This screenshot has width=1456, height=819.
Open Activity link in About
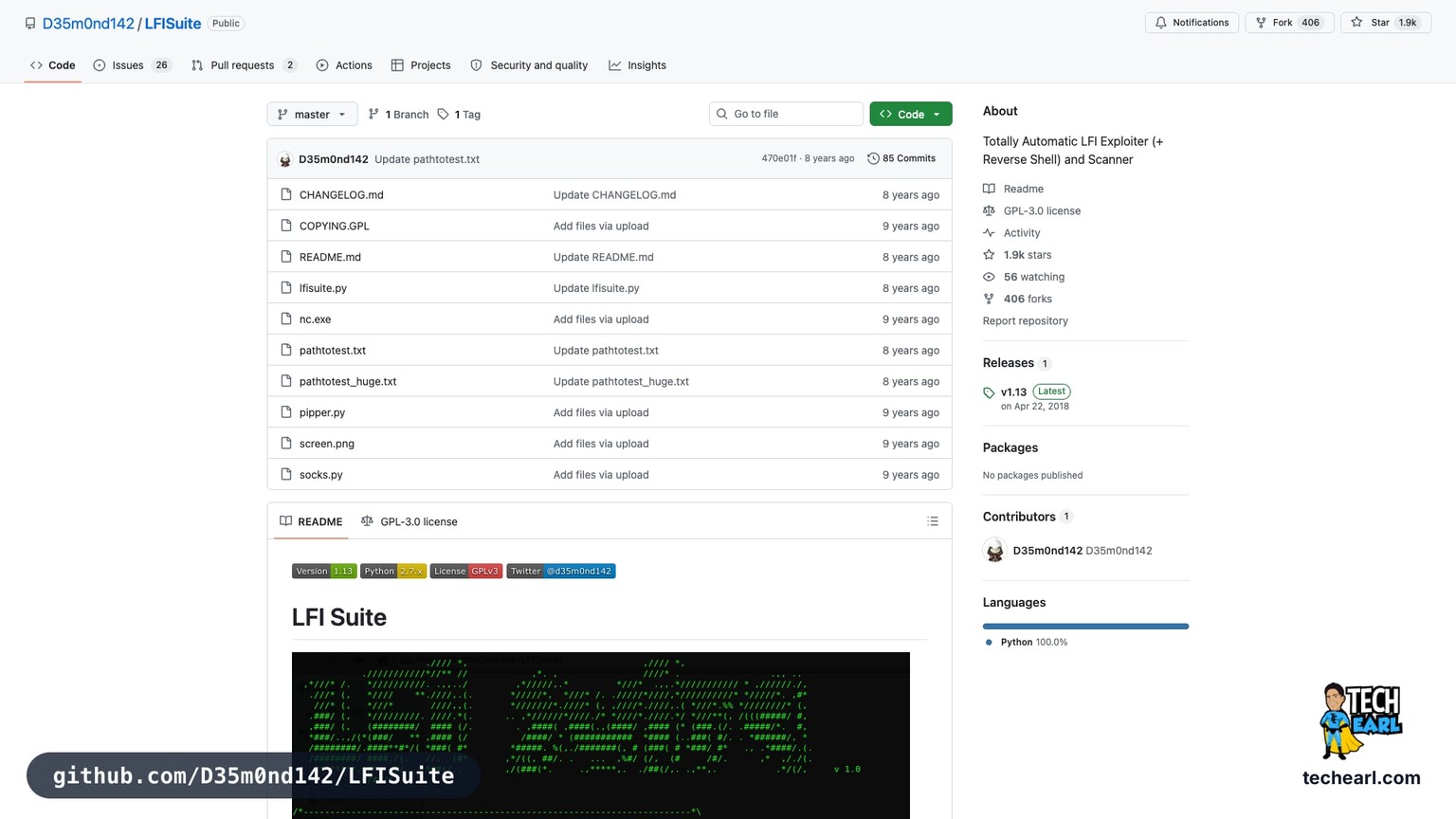pos(1011,232)
